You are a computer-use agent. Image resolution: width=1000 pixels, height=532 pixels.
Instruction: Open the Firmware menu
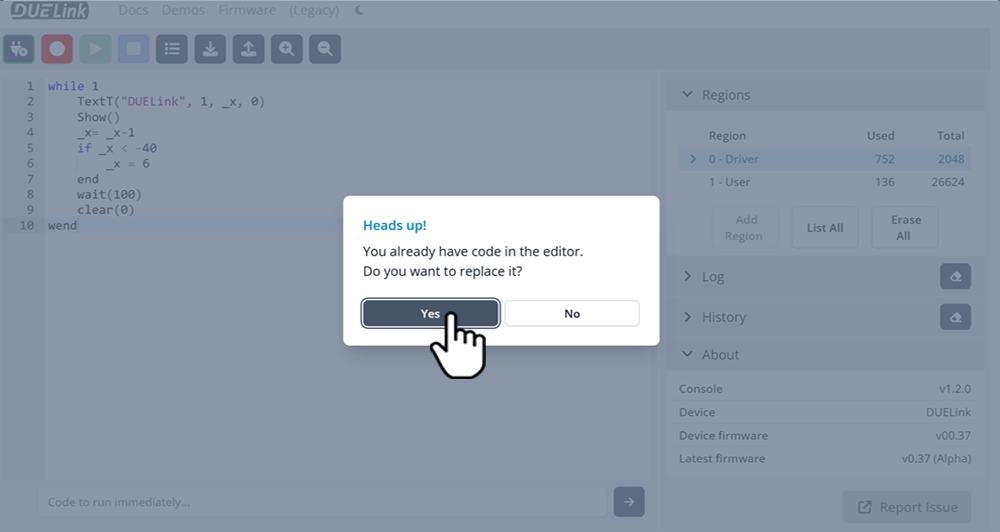tap(247, 11)
